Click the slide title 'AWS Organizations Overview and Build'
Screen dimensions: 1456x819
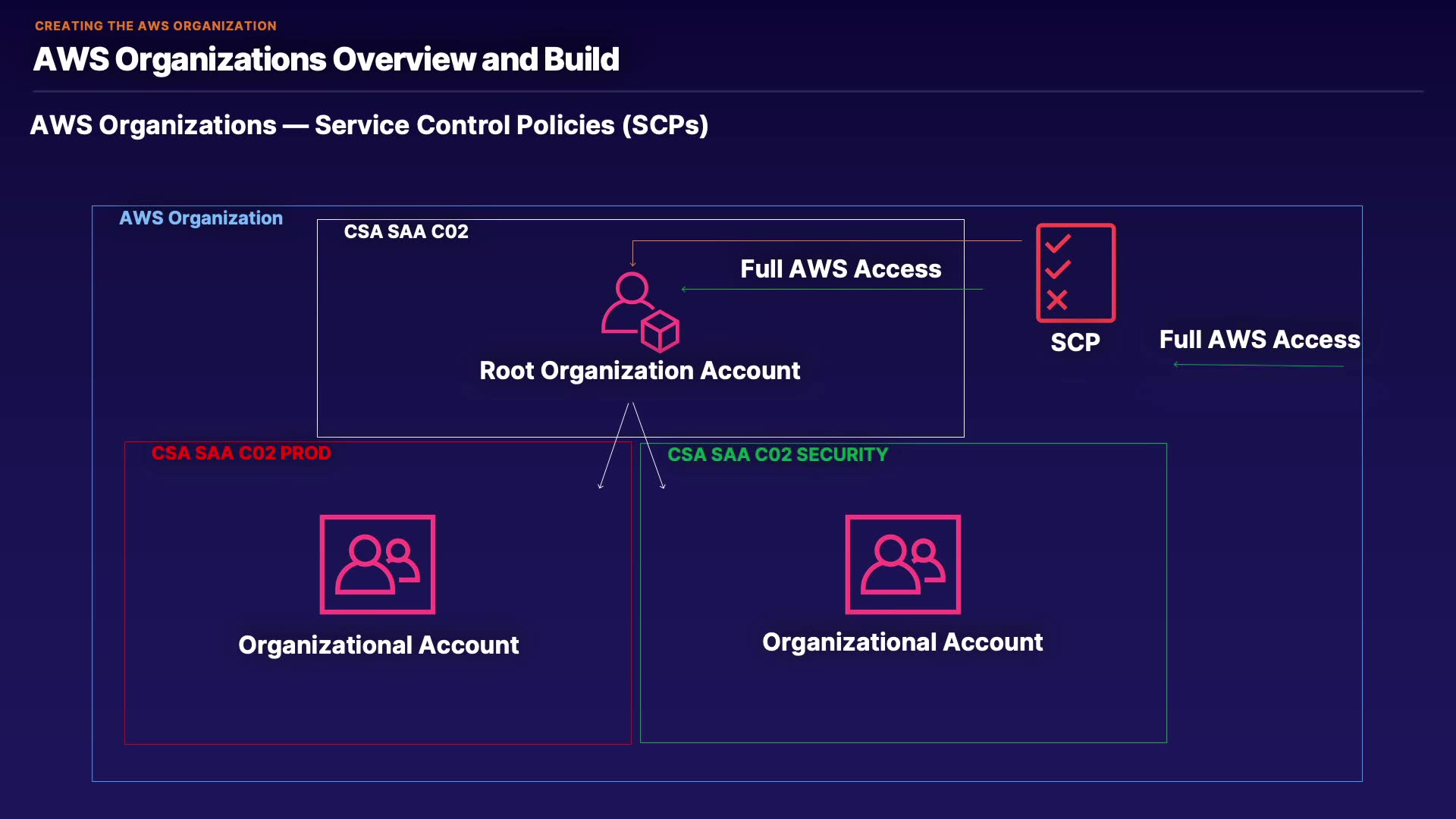point(326,59)
